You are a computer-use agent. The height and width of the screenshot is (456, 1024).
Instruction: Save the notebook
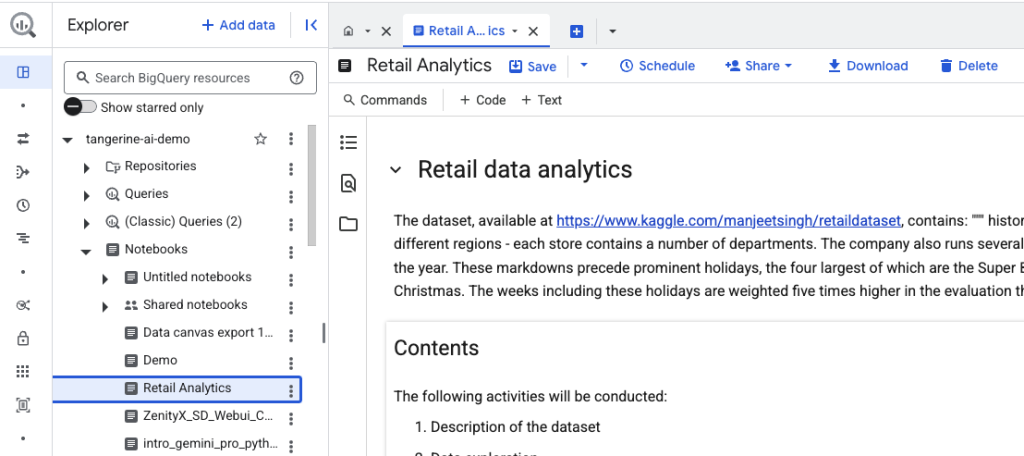tap(533, 66)
